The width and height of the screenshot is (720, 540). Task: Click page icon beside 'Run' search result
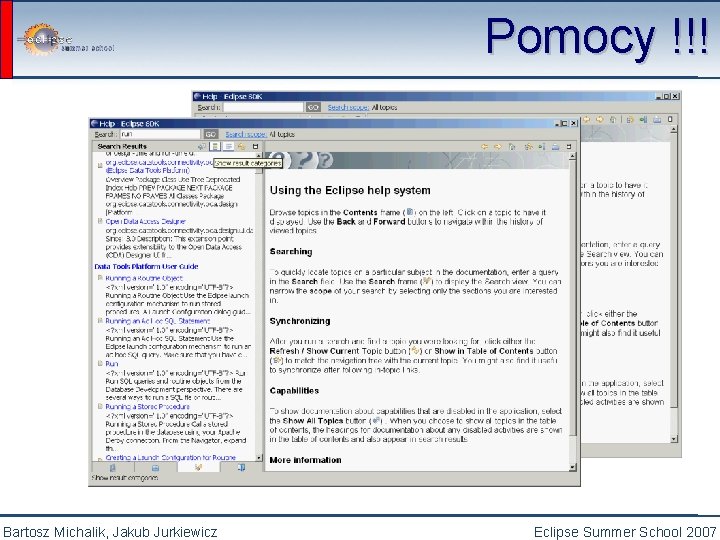click(100, 364)
